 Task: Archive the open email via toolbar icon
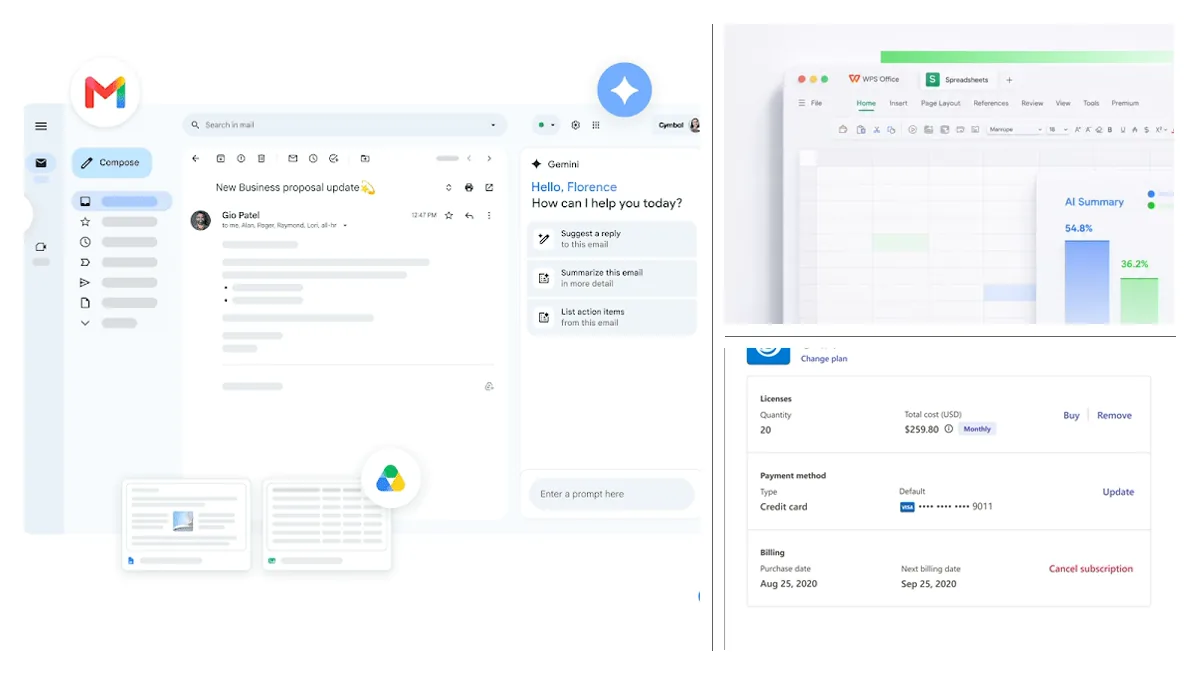tap(221, 158)
